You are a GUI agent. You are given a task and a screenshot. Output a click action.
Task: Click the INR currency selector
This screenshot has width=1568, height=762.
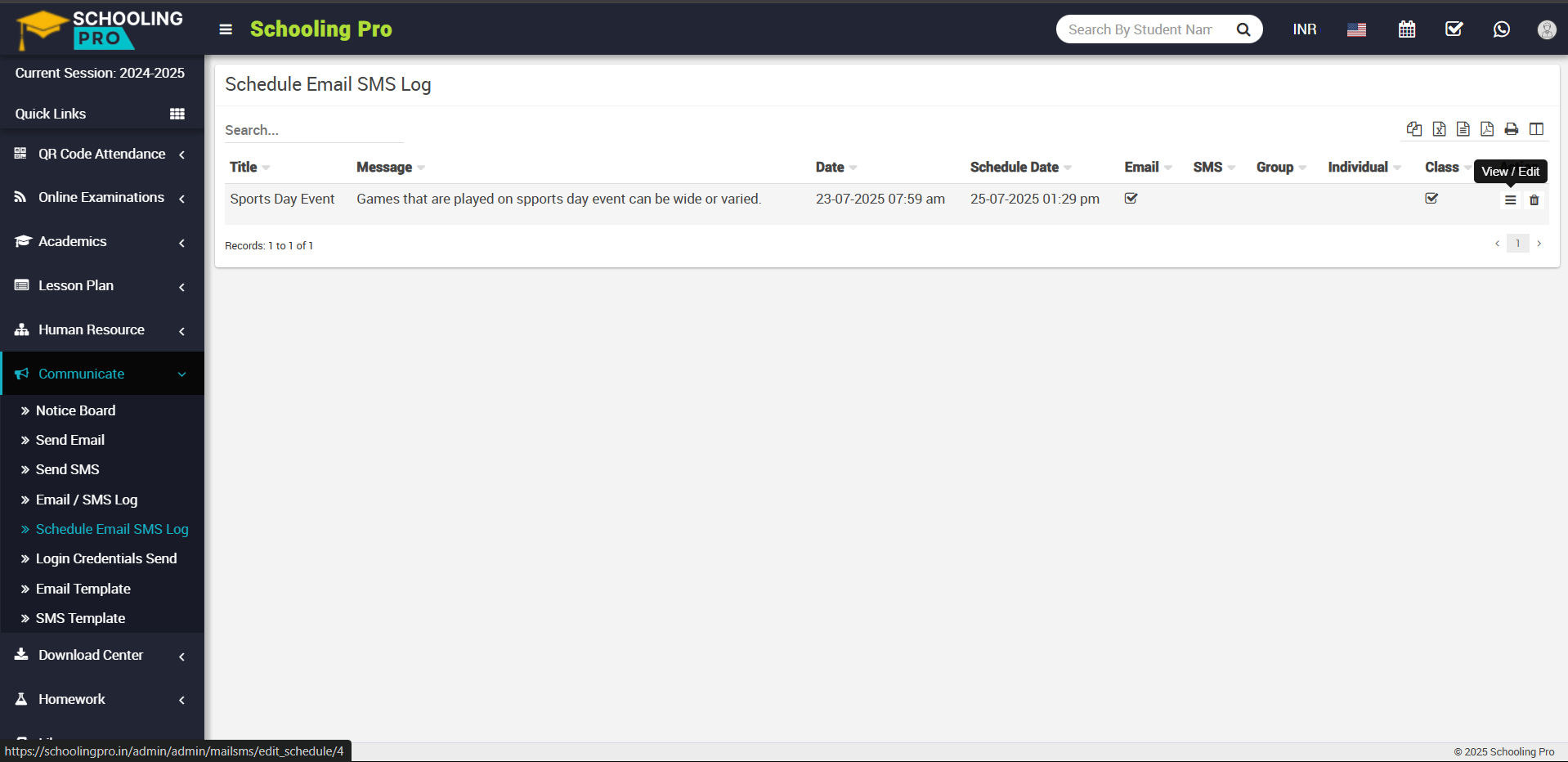(x=1305, y=29)
